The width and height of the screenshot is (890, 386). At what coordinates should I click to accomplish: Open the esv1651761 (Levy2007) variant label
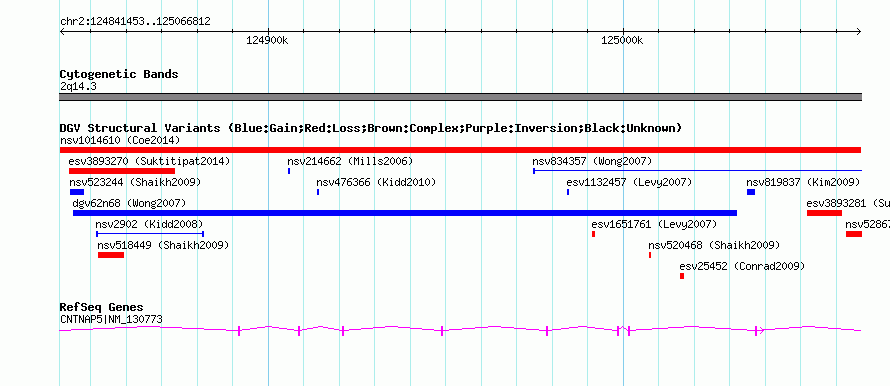point(654,224)
